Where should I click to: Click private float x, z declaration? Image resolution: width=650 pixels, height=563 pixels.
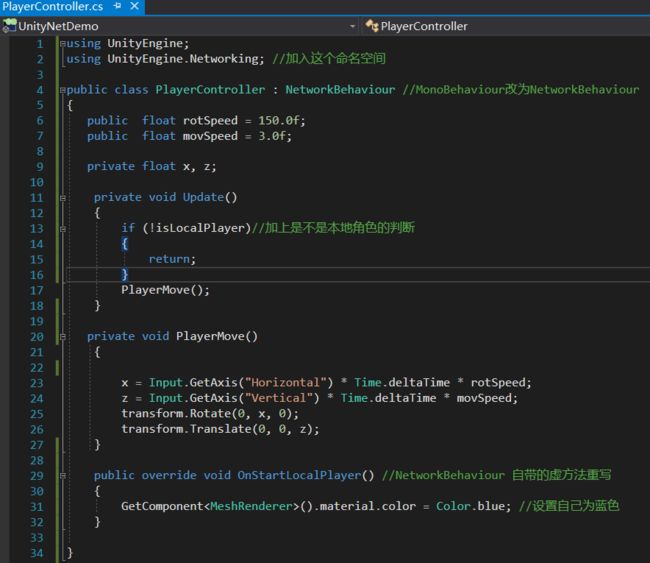[x=151, y=167]
